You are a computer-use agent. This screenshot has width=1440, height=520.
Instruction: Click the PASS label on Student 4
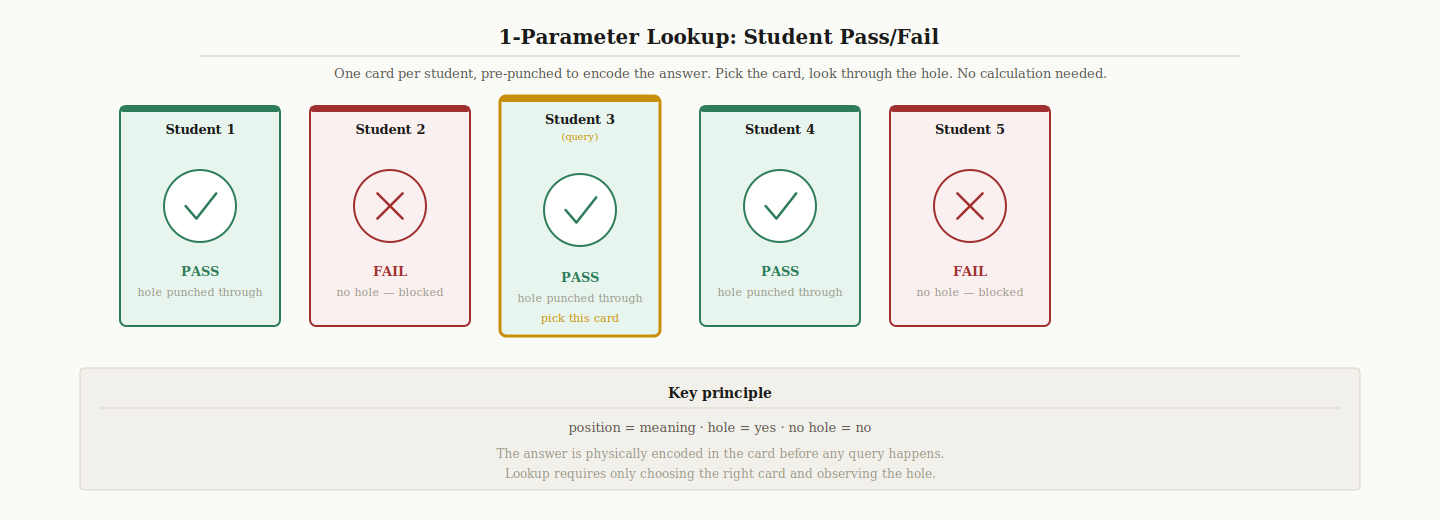tap(780, 271)
